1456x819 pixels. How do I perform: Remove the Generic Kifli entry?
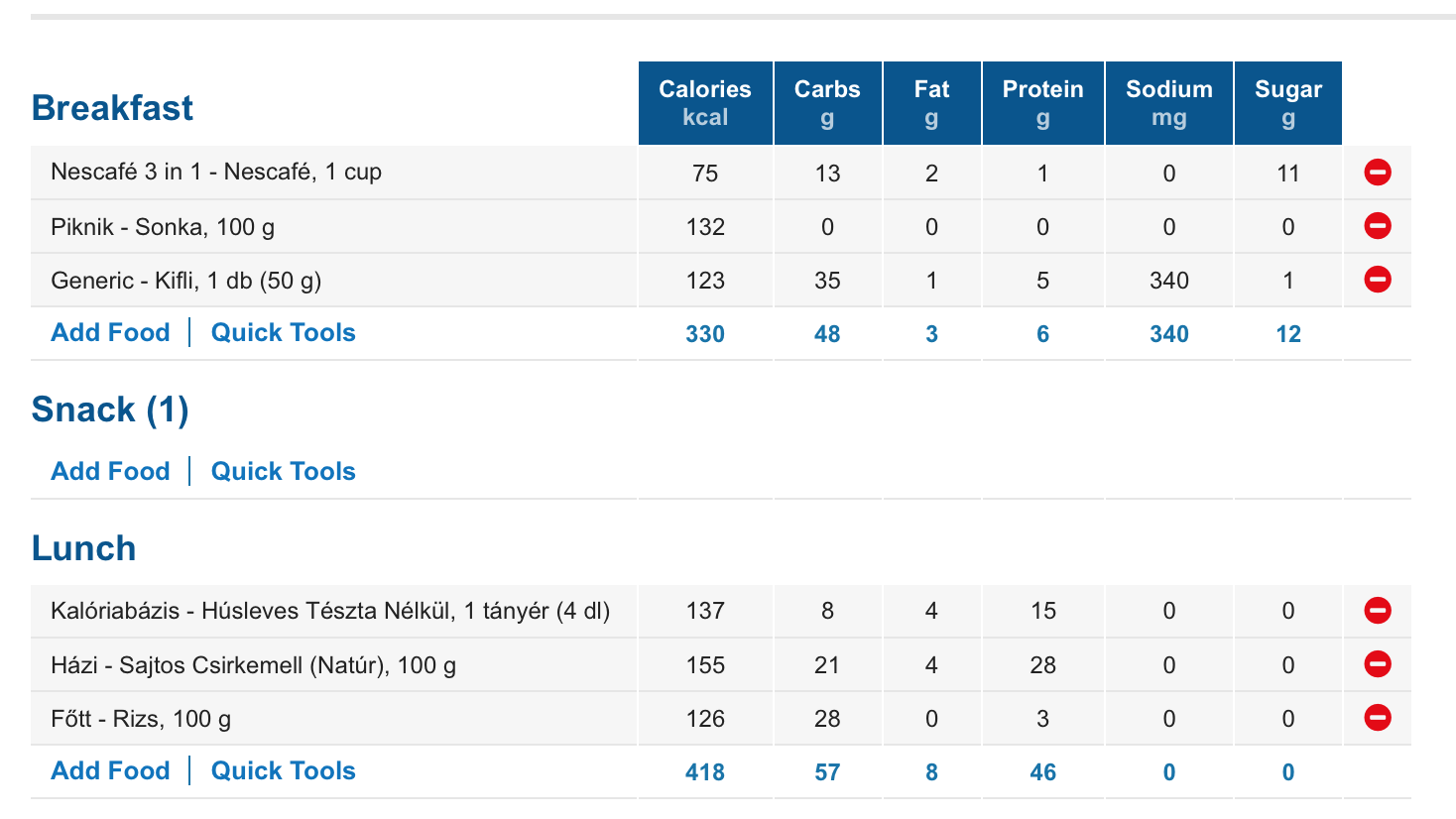tap(1377, 280)
